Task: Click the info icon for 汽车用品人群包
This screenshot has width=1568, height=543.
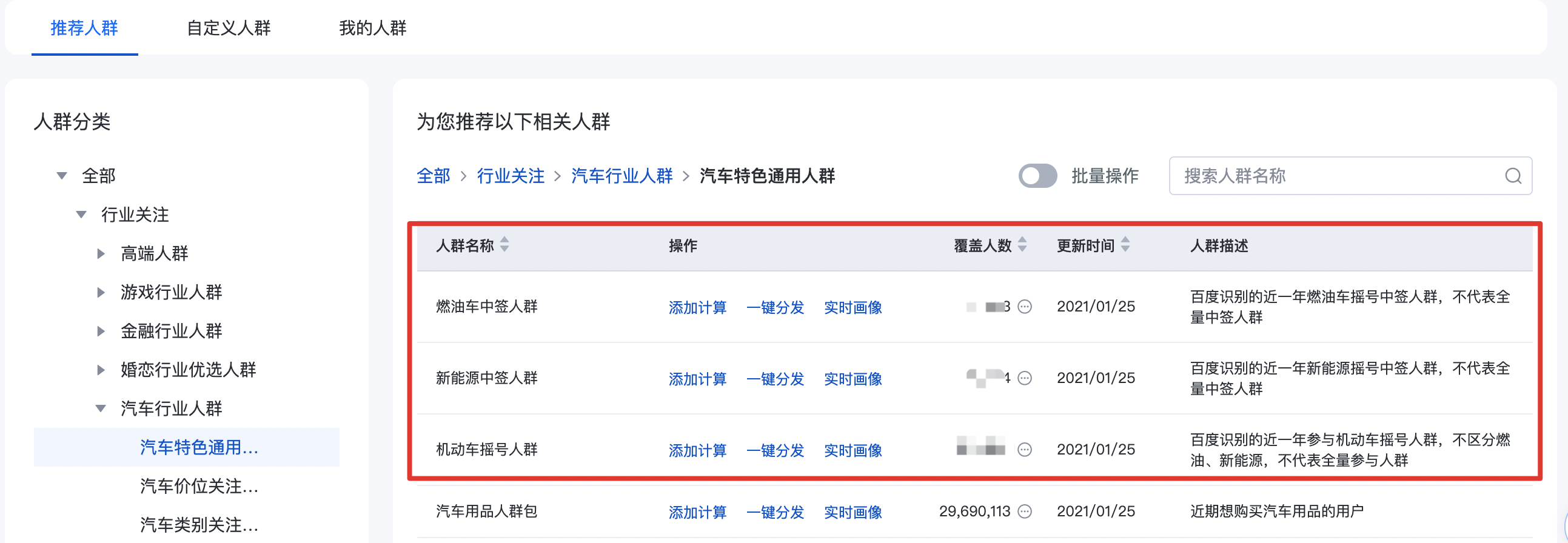Action: tap(1025, 511)
